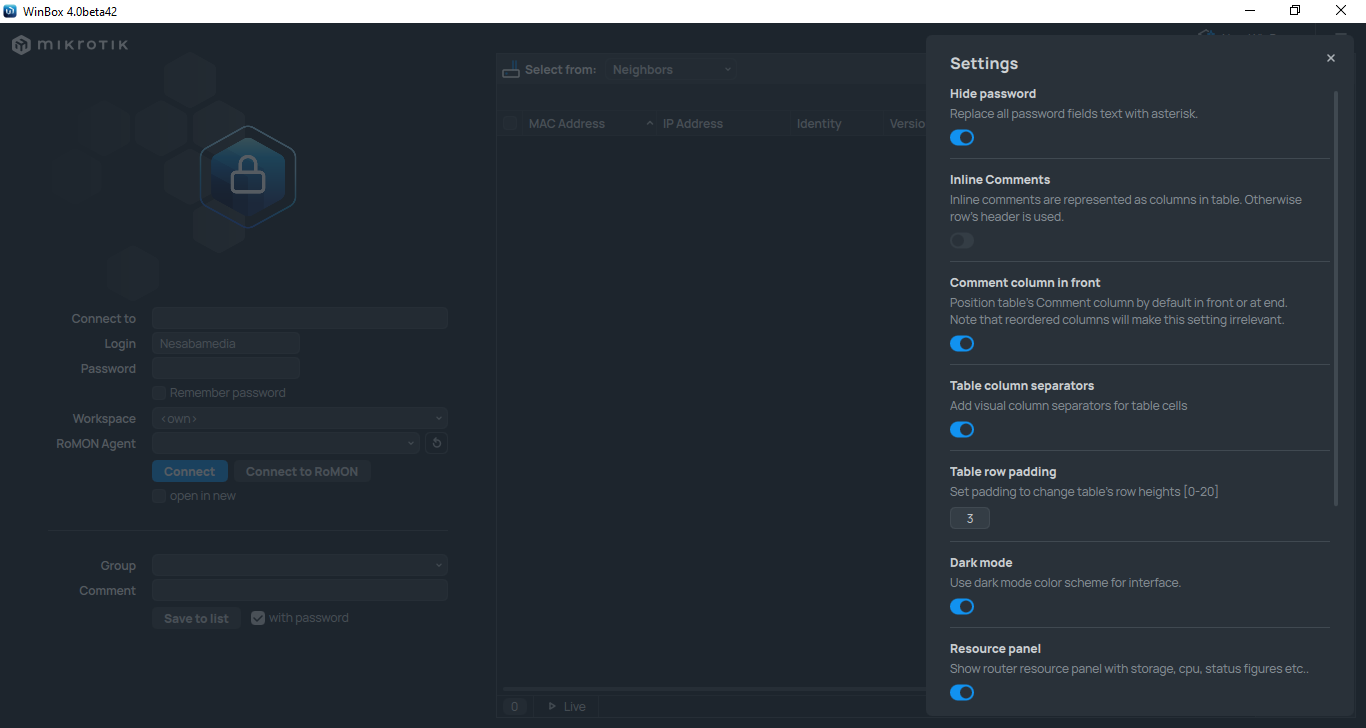1366x728 pixels.
Task: Click MAC Address column sort arrow
Action: pyautogui.click(x=650, y=124)
